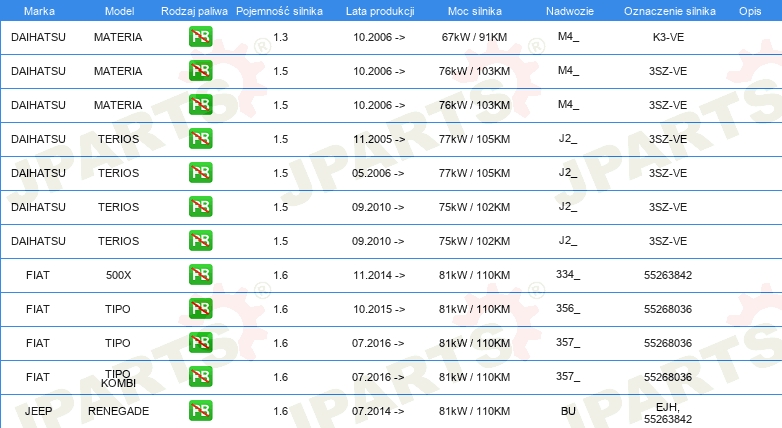Select M4_ body code in the K3-VE row
This screenshot has height=428, width=782.
click(x=569, y=36)
